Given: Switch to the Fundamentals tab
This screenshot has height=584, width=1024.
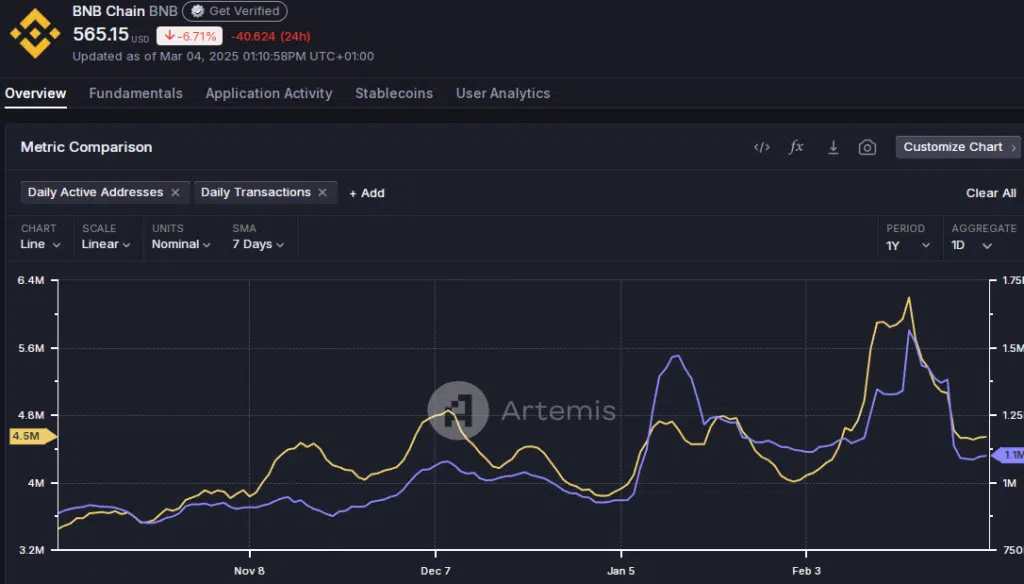Looking at the screenshot, I should (136, 93).
